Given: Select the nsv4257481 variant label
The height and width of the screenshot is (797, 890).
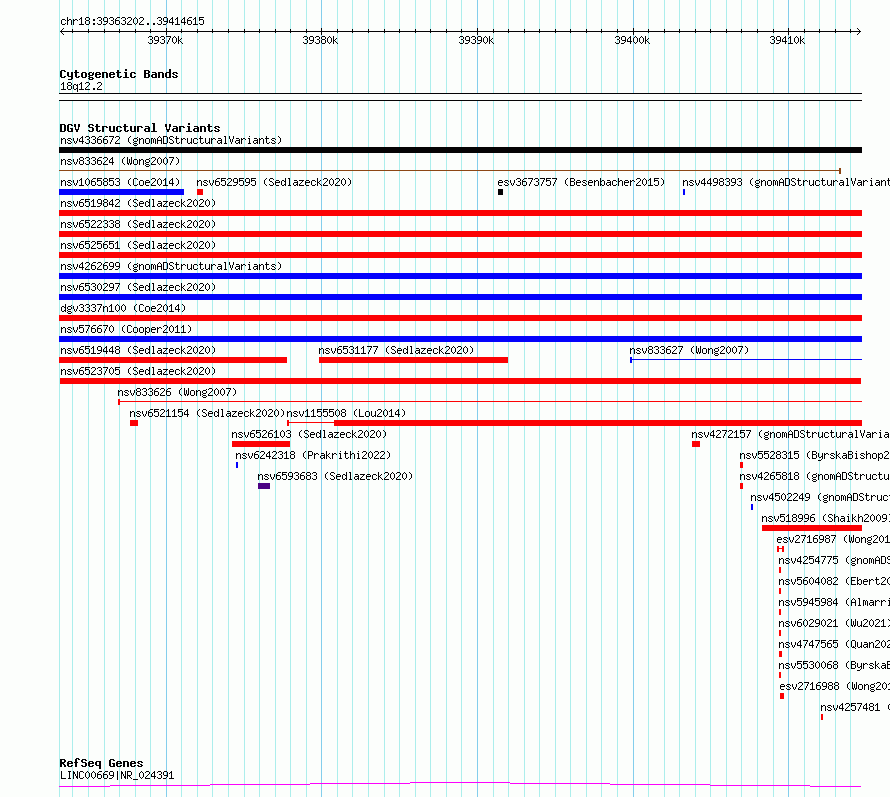Looking at the screenshot, I should point(855,707).
